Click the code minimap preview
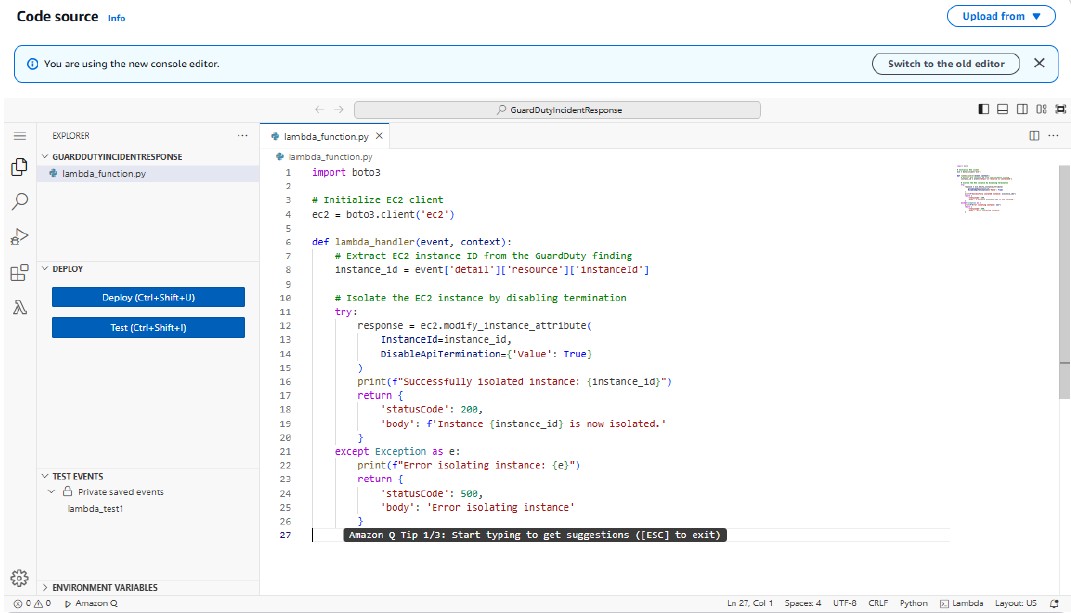 (x=986, y=189)
